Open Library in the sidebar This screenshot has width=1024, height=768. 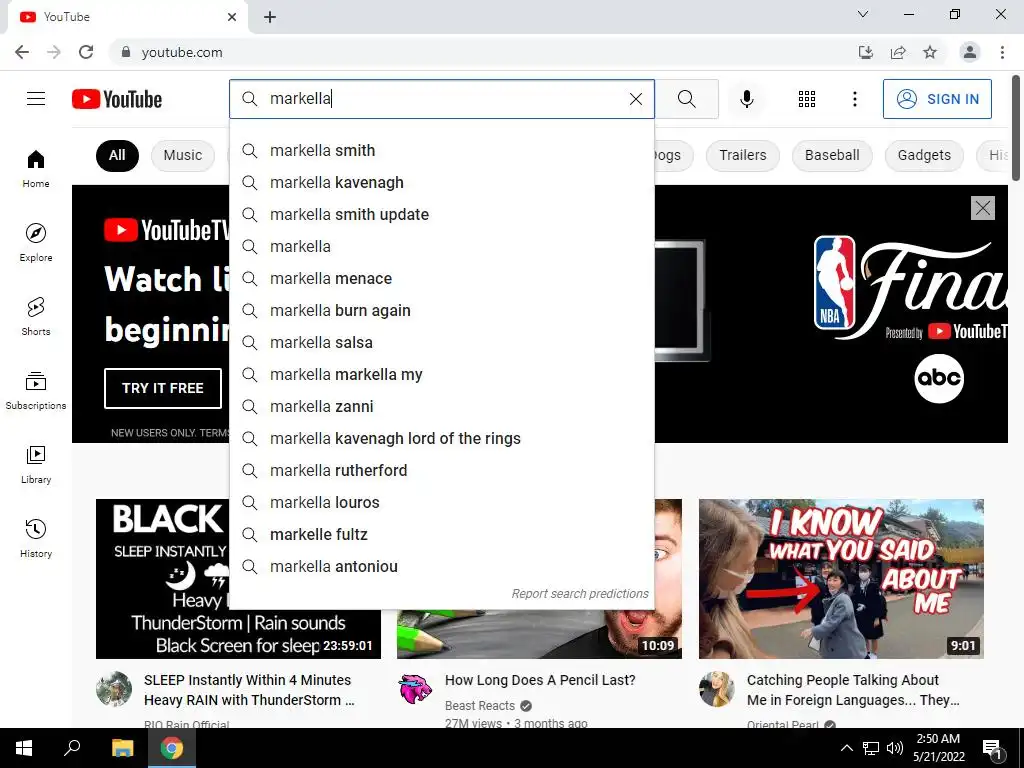[36, 464]
